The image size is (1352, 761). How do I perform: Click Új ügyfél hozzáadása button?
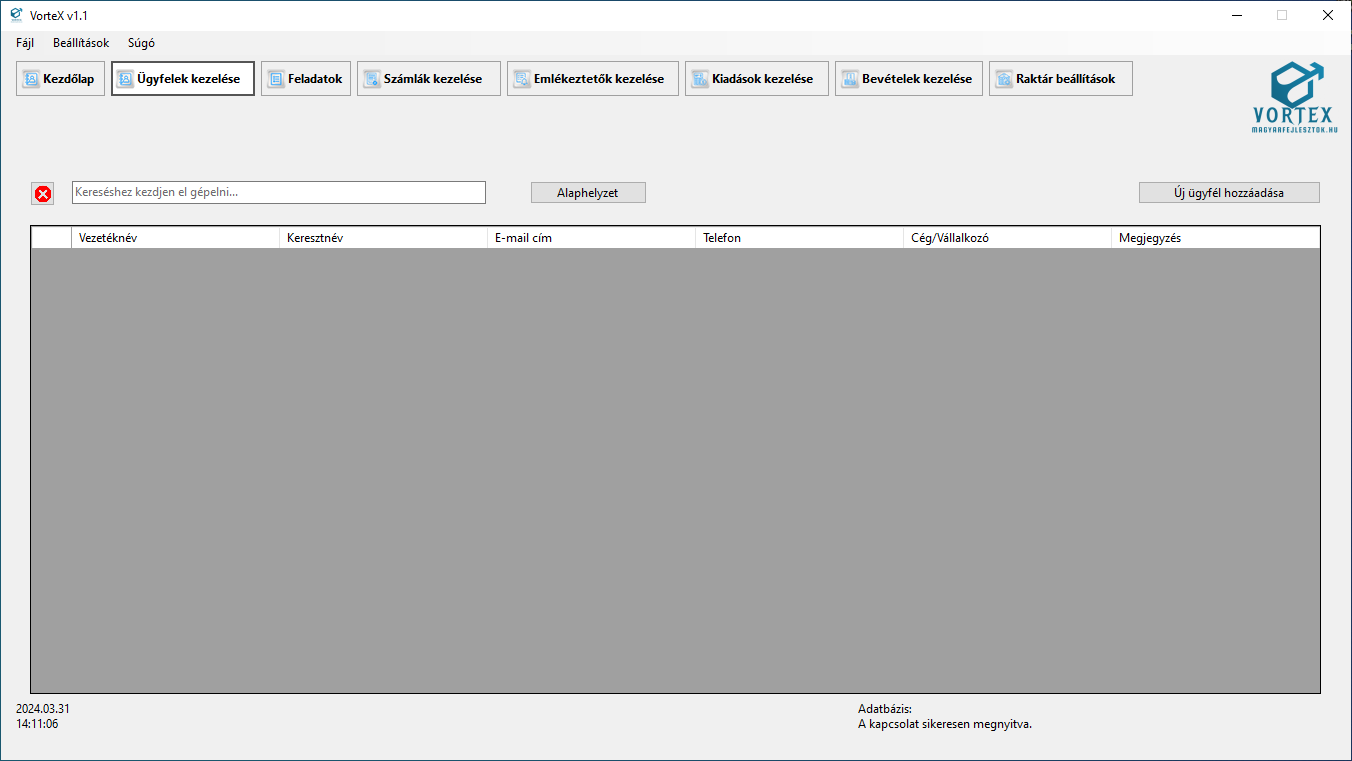point(1228,193)
